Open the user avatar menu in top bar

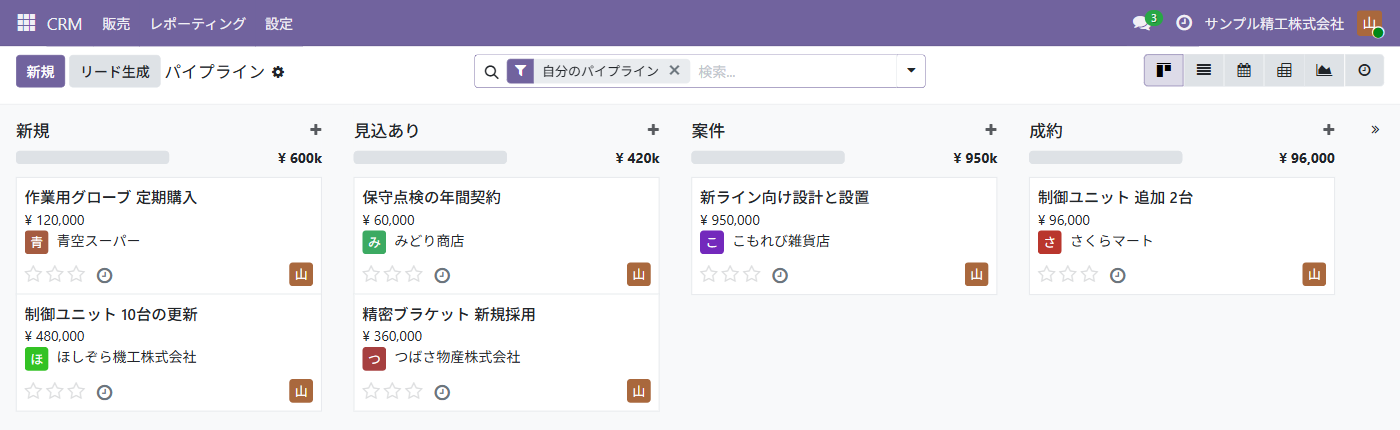click(1369, 23)
